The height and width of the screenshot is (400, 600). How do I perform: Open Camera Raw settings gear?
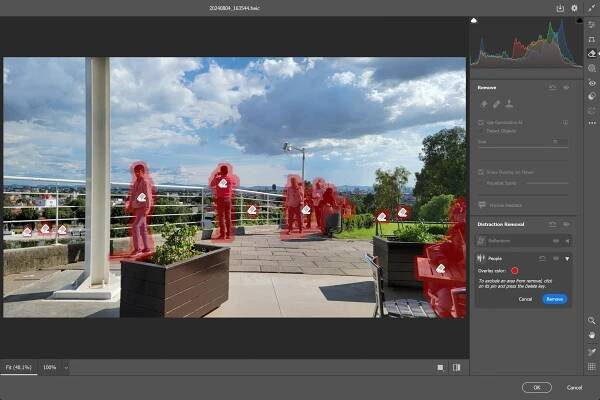point(574,8)
